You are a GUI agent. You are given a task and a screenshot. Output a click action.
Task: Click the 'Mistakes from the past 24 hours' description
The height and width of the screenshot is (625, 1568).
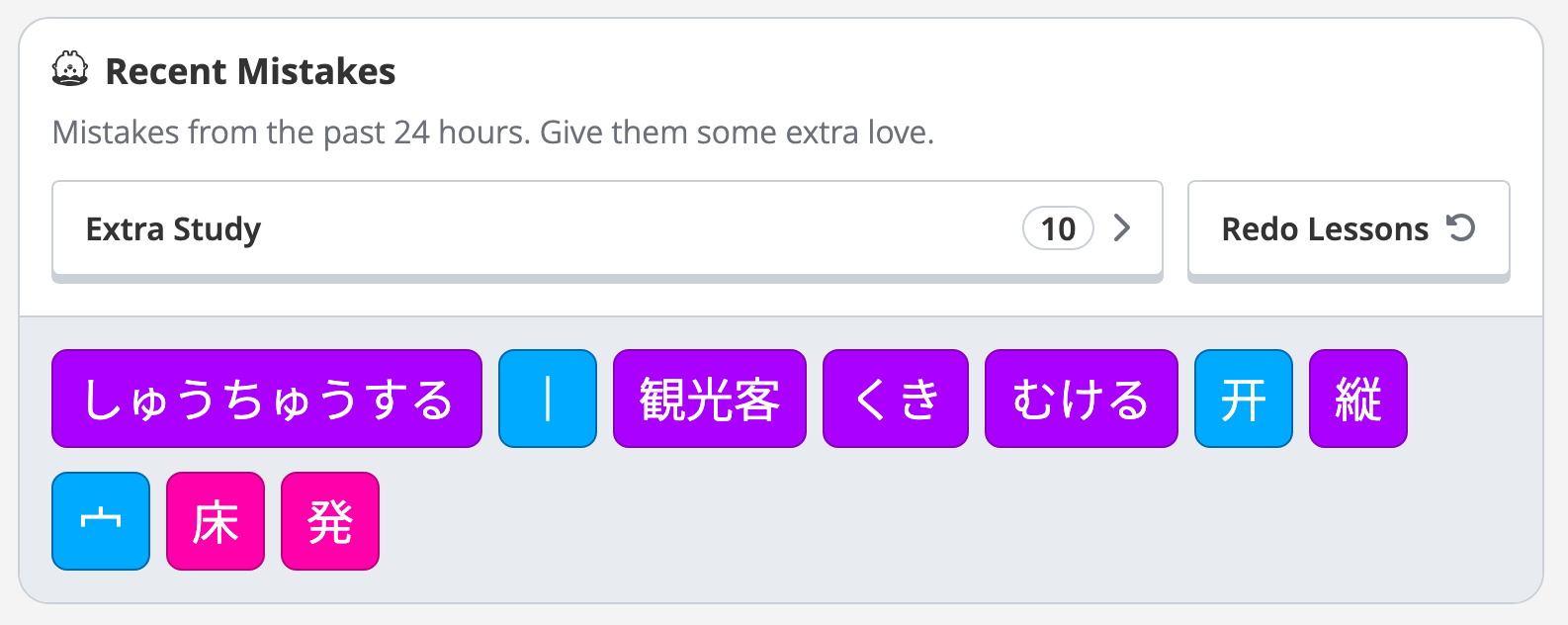coord(493,133)
